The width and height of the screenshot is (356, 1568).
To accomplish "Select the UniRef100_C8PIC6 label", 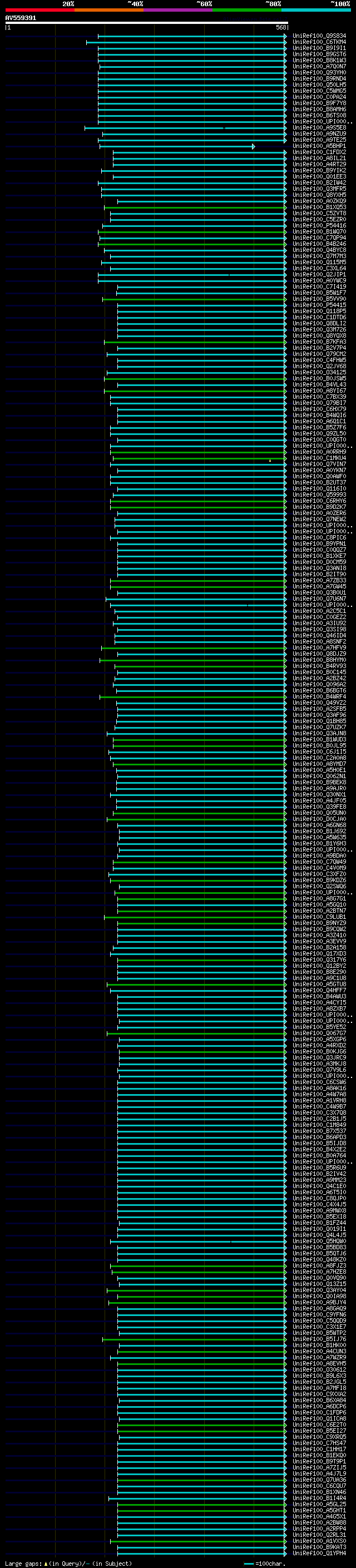I will point(319,537).
